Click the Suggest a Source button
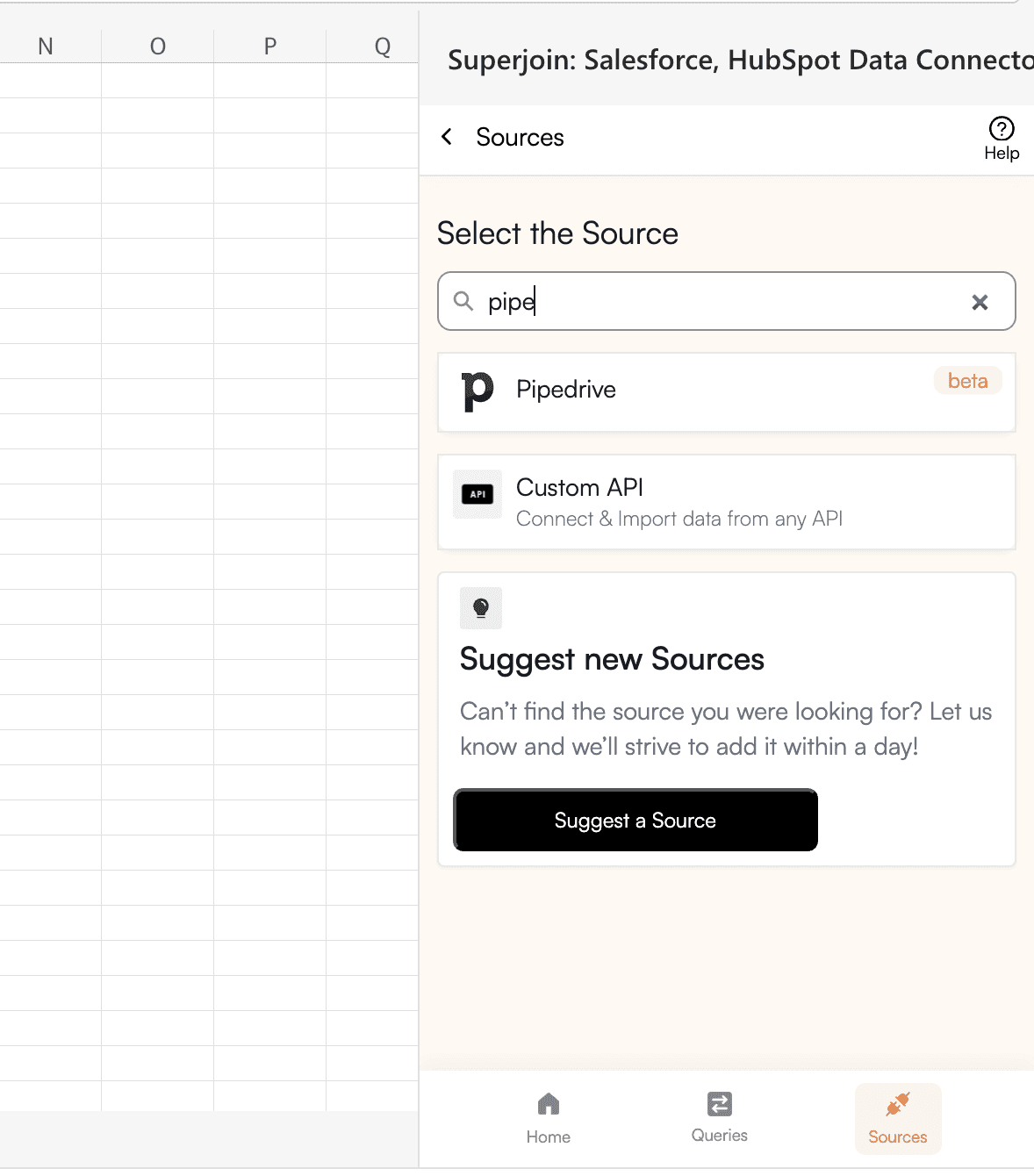Screen dimensions: 1034x1176 635,820
